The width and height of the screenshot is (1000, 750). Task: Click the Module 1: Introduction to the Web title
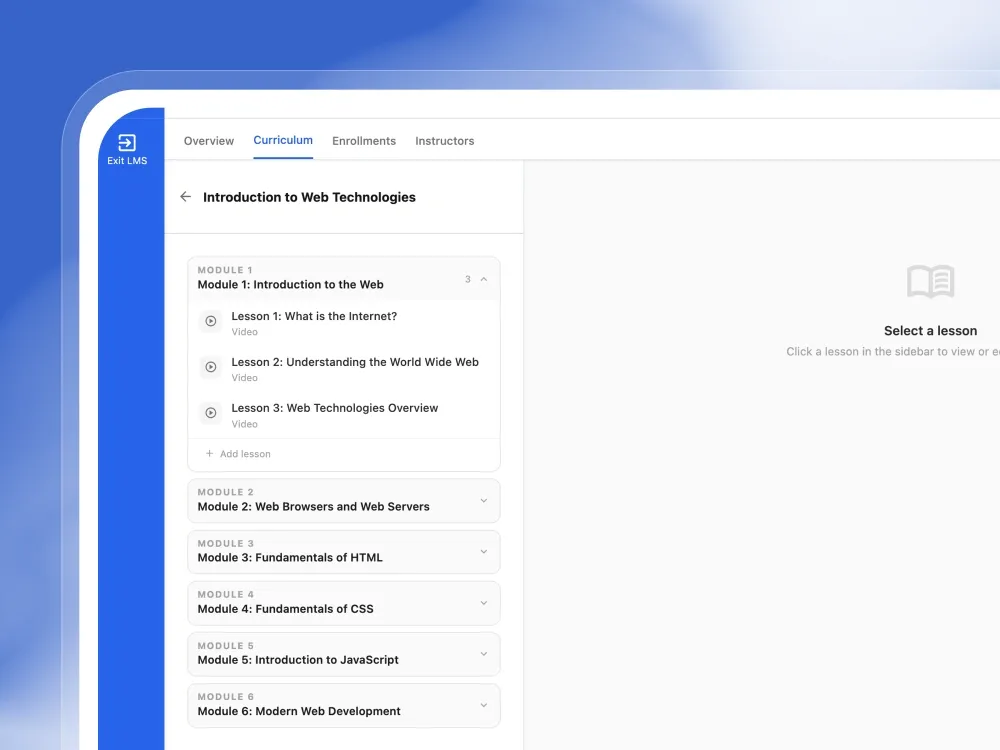click(x=290, y=284)
